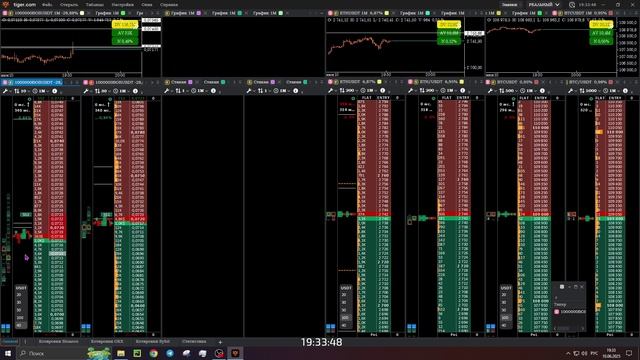Open settings wrench in ETH/USDT order book panel

point(411,91)
